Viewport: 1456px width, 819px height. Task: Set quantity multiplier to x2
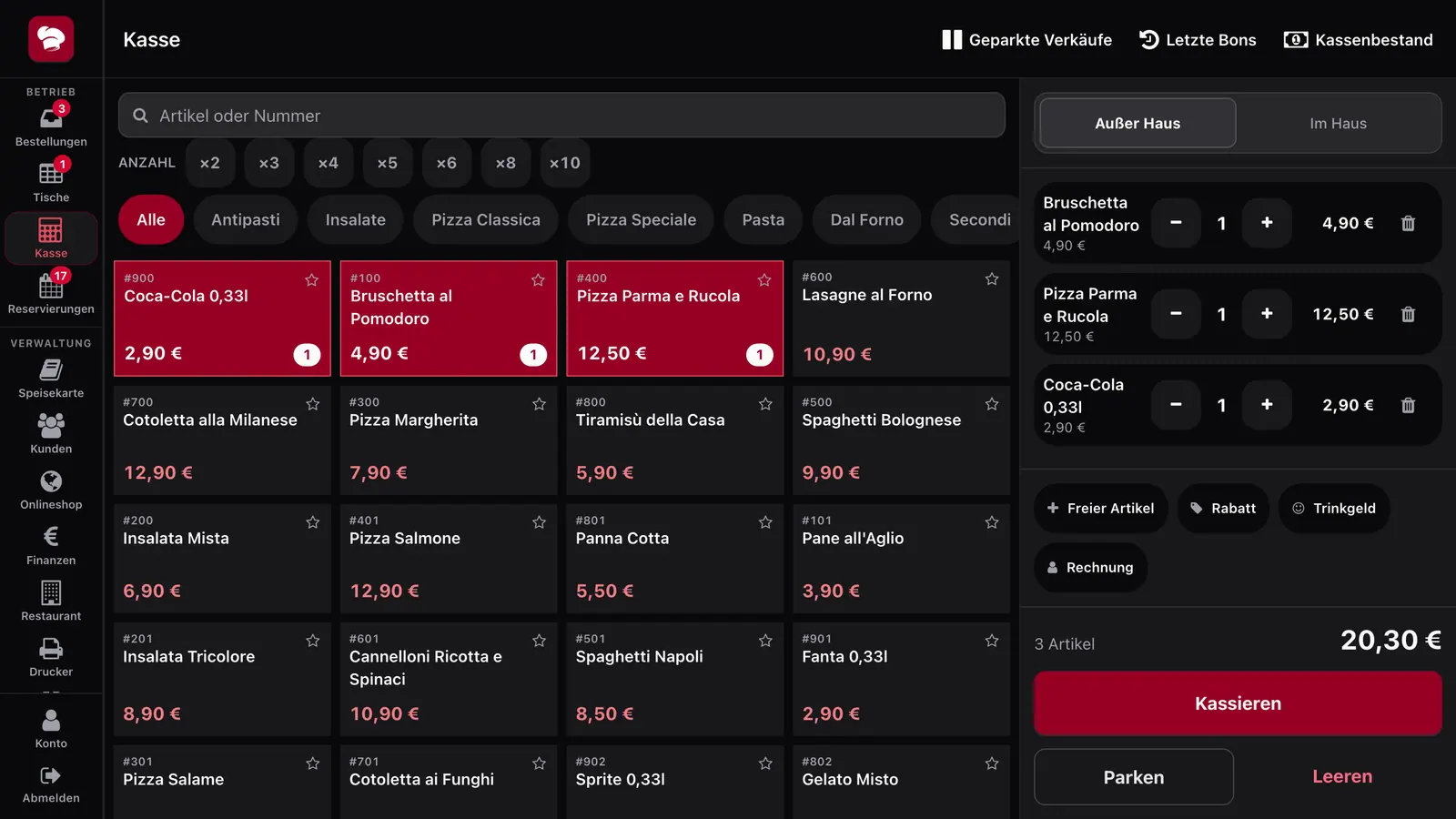click(210, 163)
